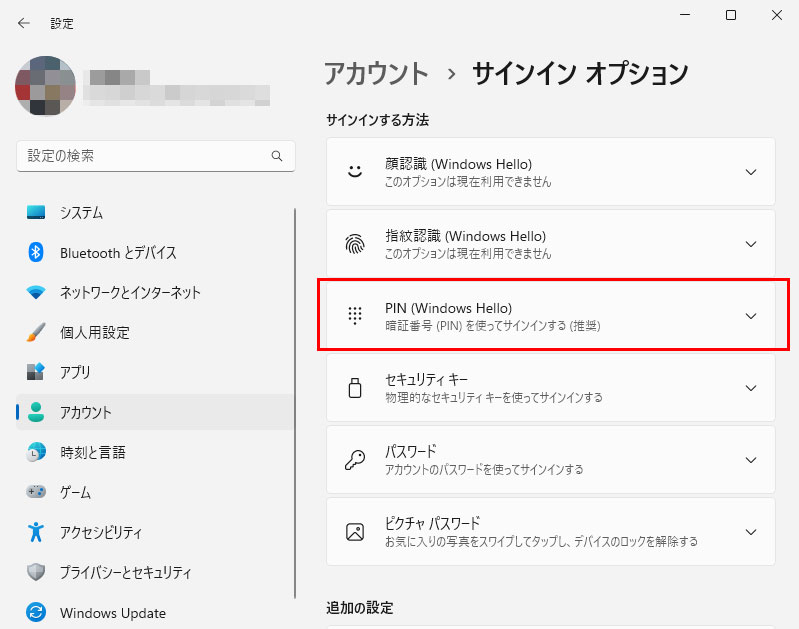Select the アカウント person icon
Image resolution: width=799 pixels, height=629 pixels.
click(x=36, y=412)
